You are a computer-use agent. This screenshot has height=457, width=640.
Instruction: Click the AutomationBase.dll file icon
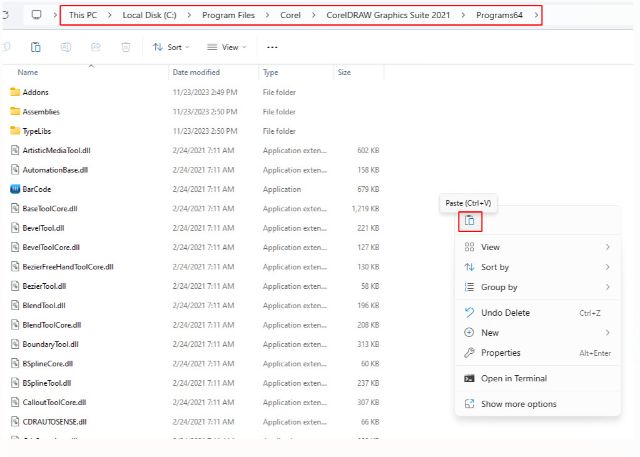coord(15,170)
